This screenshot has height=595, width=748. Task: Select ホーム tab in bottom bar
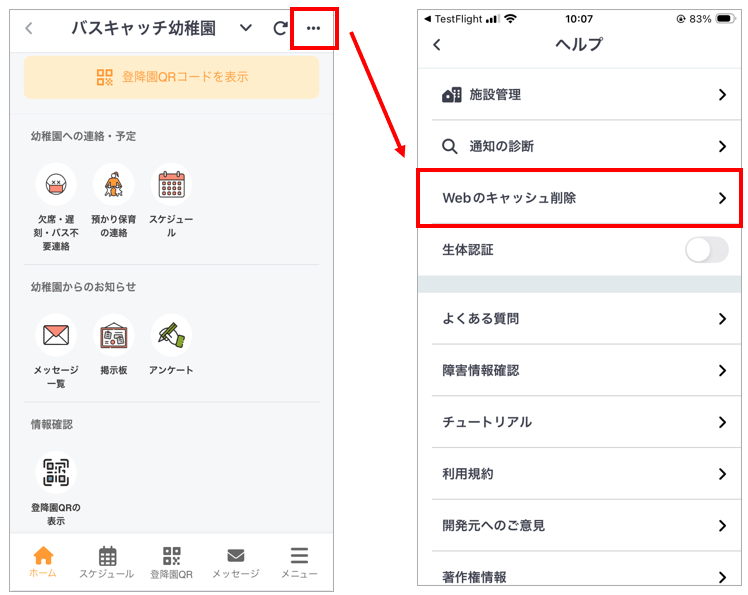(43, 563)
